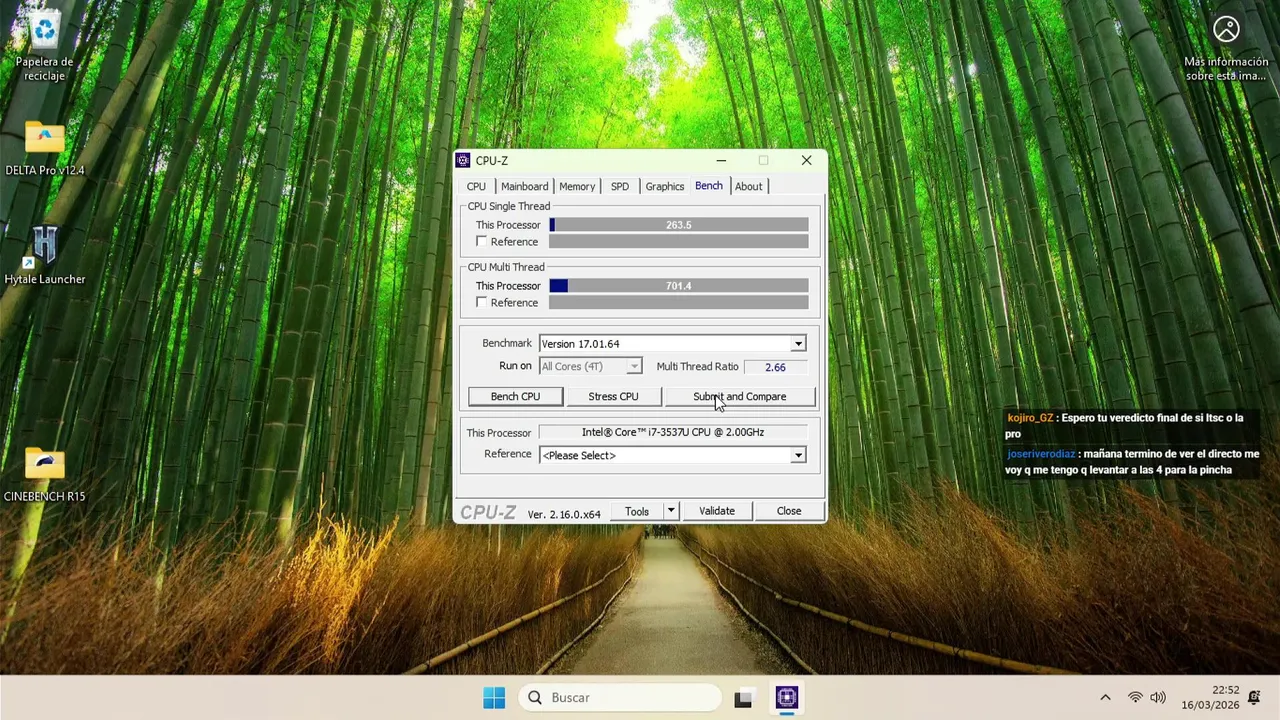Click single thread This Processor bar 263.5

[679, 225]
